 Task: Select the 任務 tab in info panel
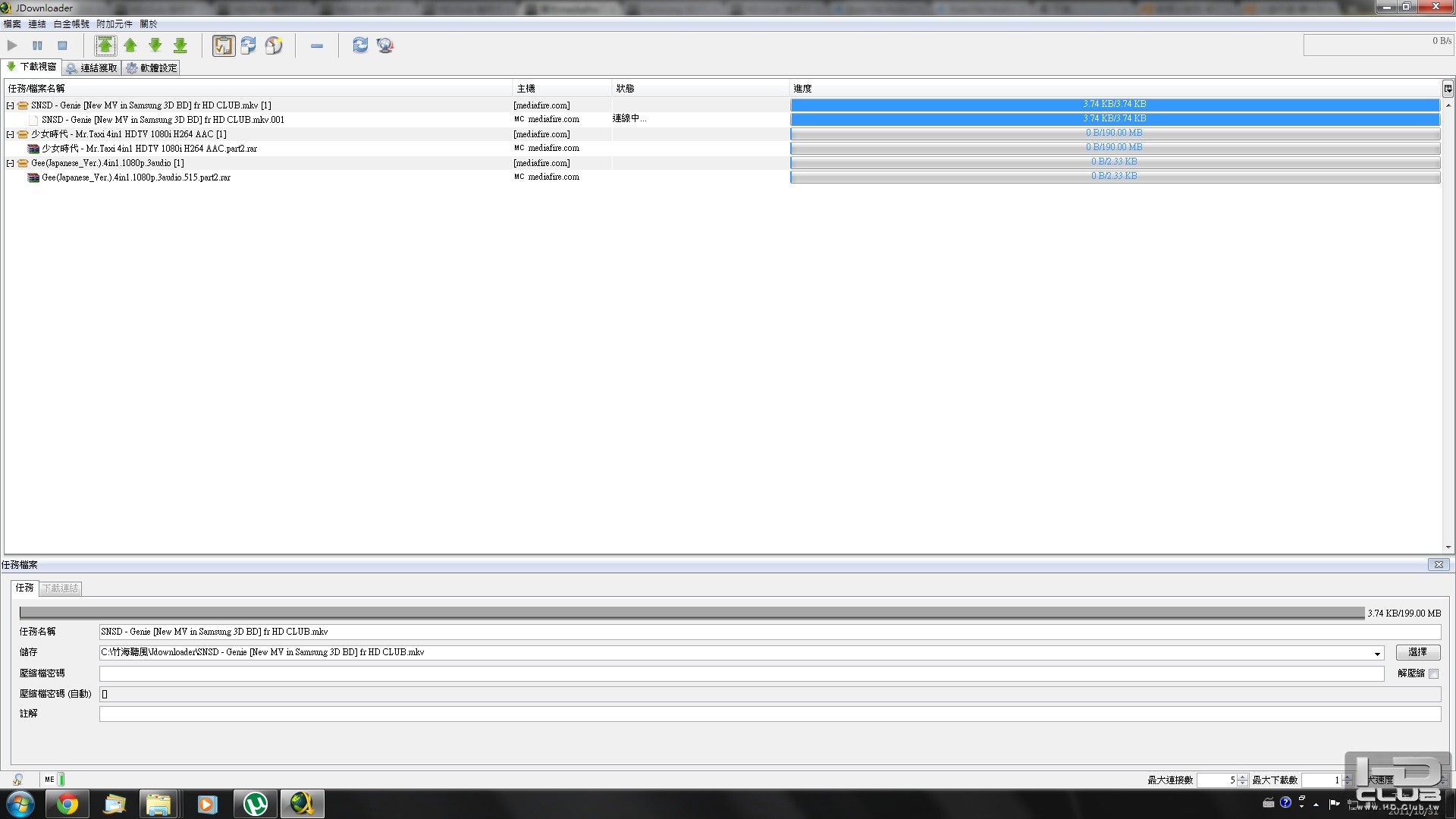(x=24, y=588)
